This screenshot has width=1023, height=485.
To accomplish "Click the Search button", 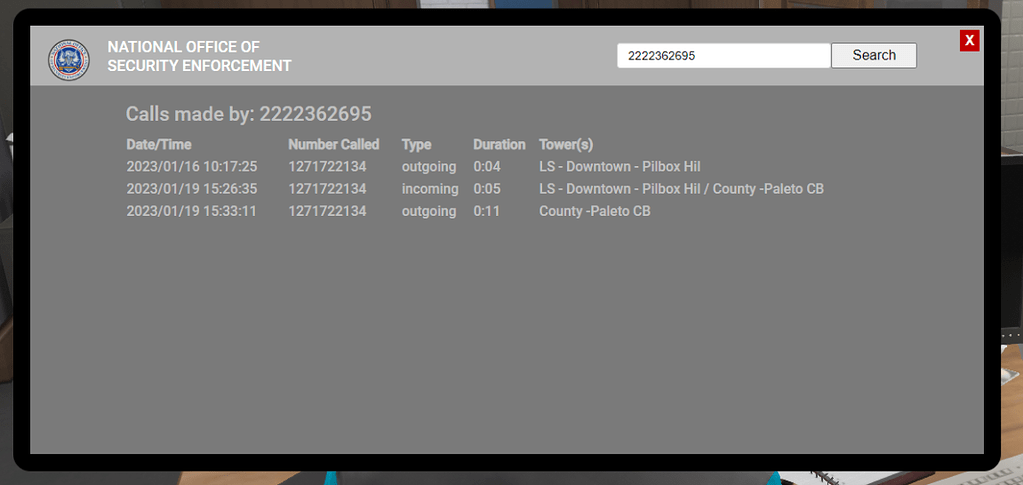I will point(874,55).
